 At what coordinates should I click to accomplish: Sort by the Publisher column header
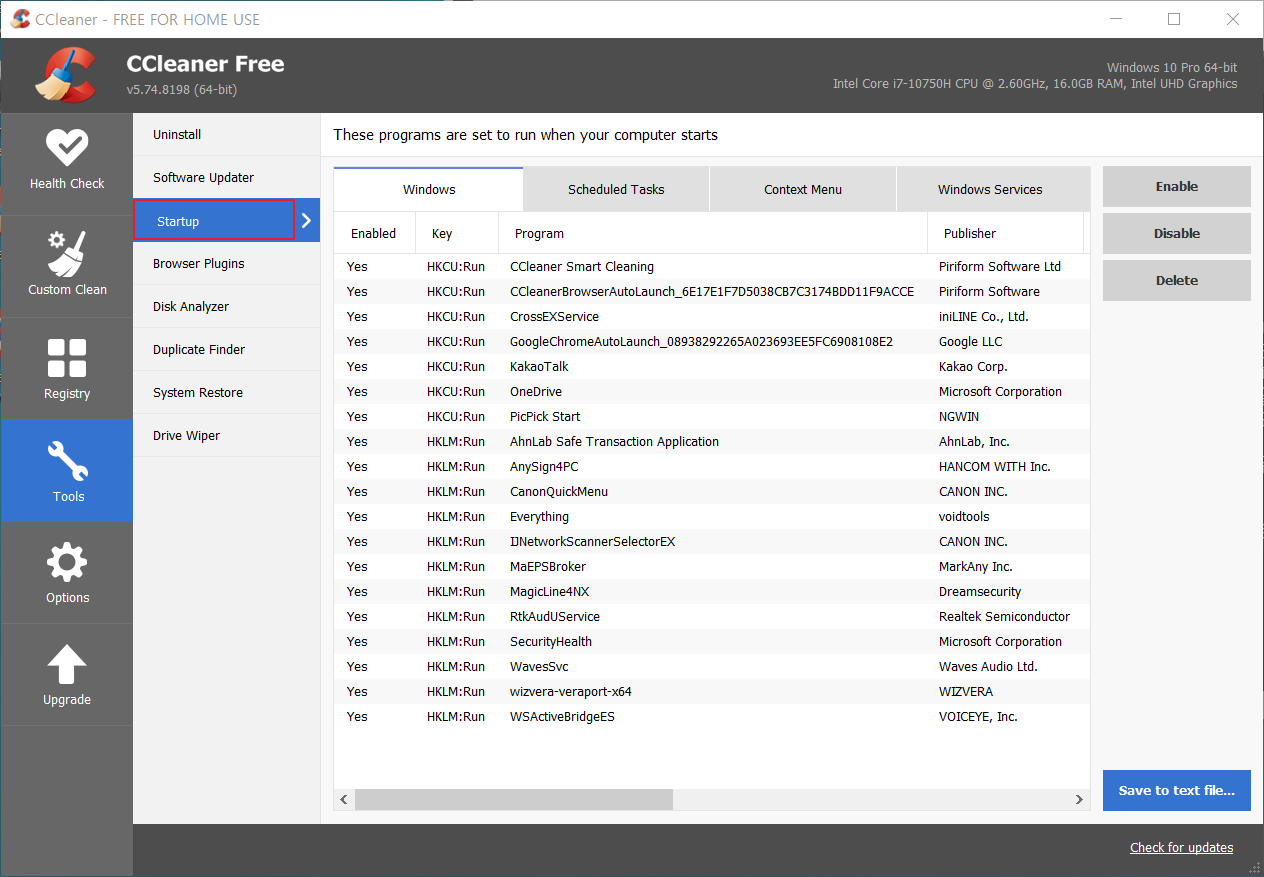pyautogui.click(x=1006, y=233)
